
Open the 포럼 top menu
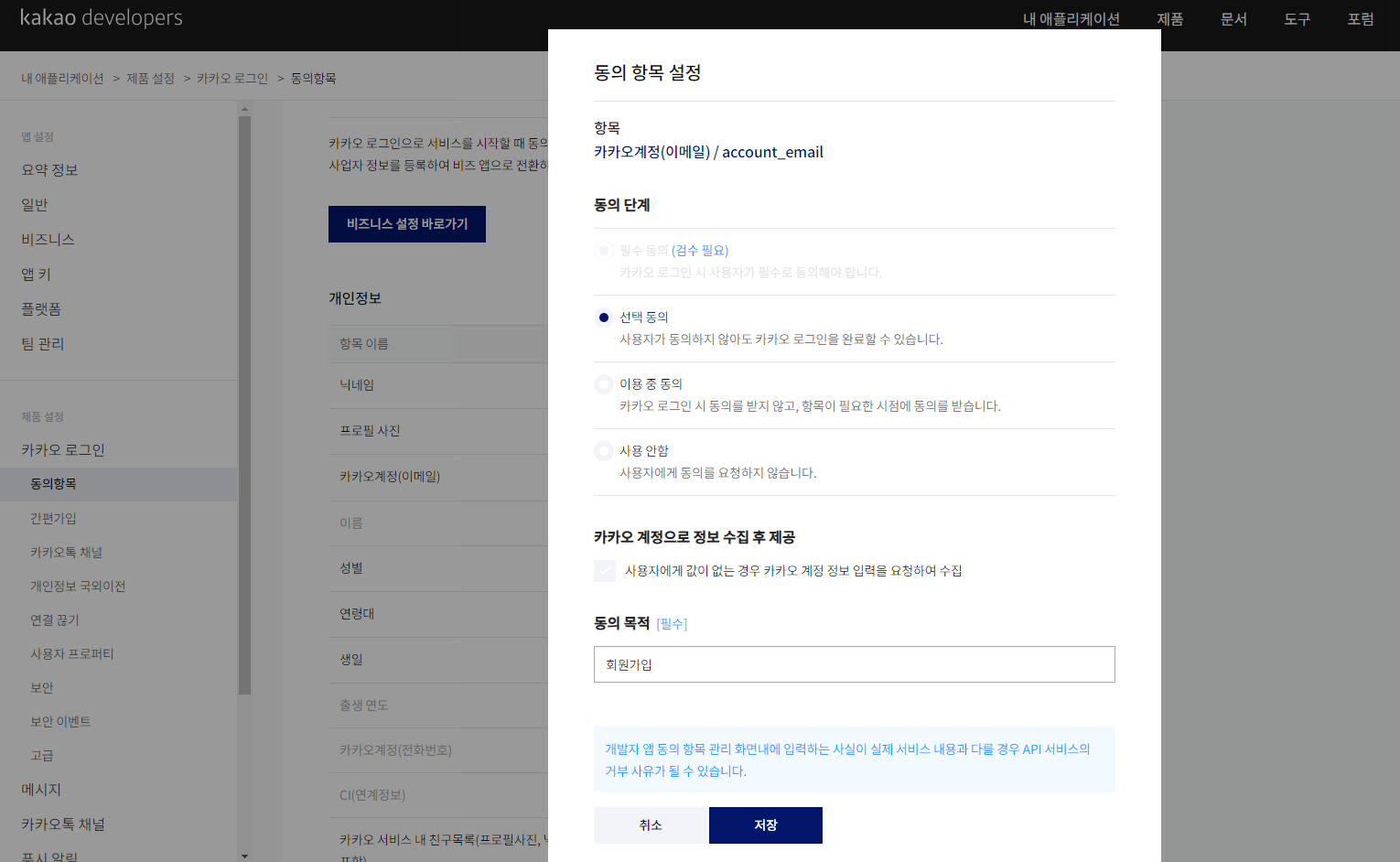click(x=1361, y=19)
